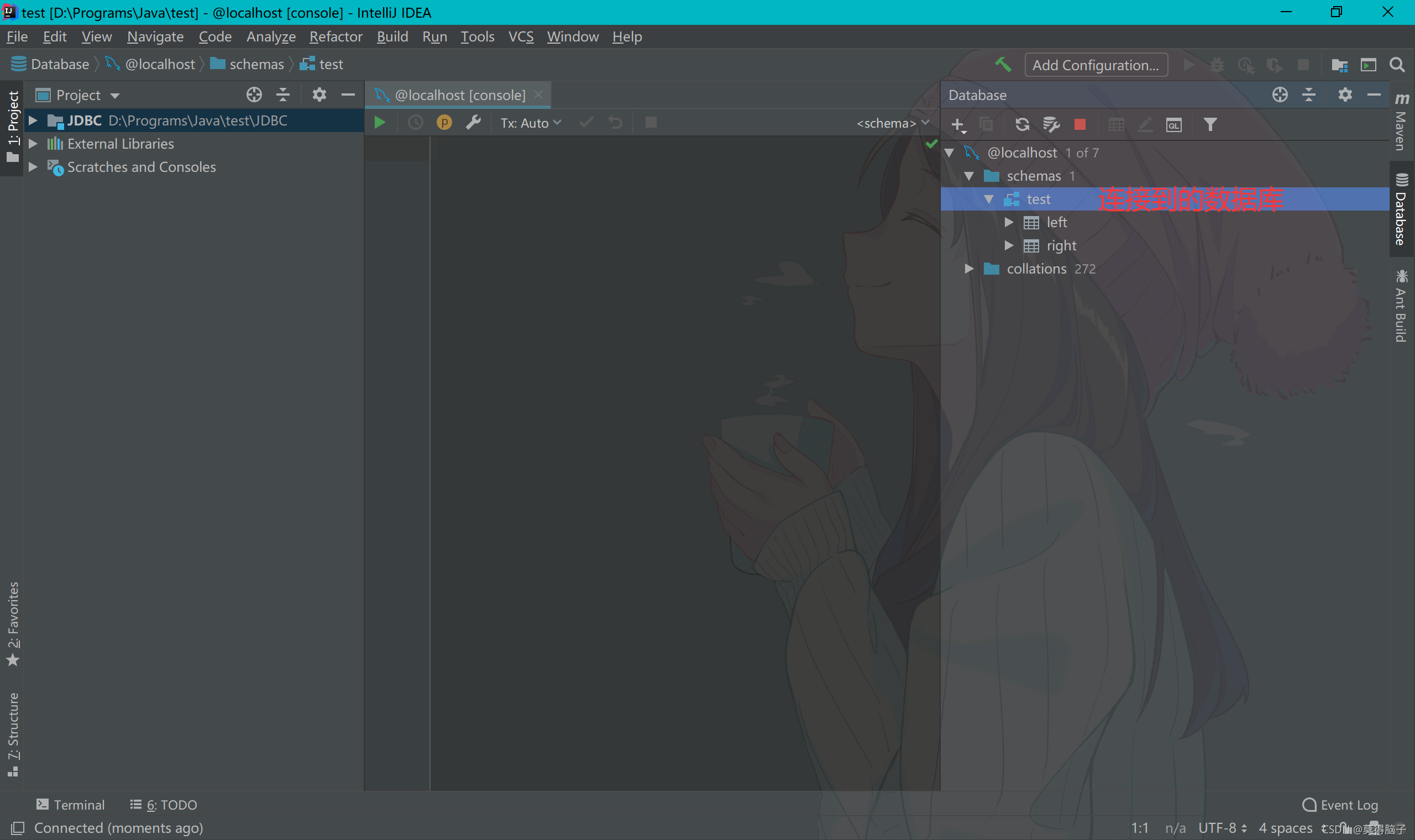Open table editor grid icon
Screen dimensions: 1415x840
1116,124
